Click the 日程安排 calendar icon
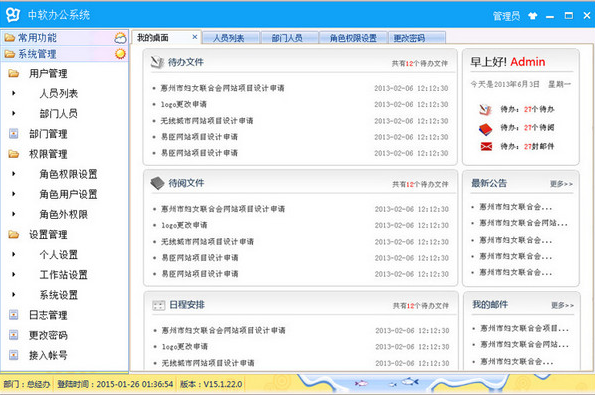The width and height of the screenshot is (595, 395). [x=158, y=305]
